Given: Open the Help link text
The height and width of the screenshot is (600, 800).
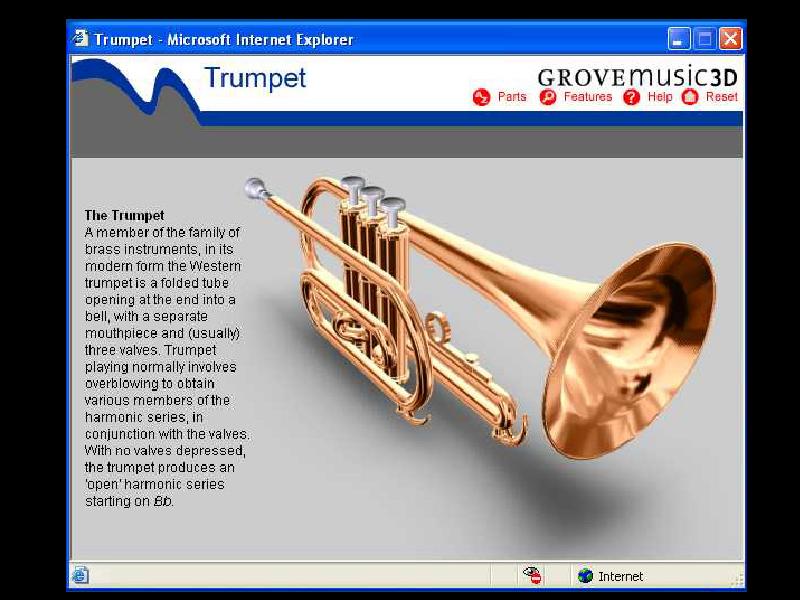Looking at the screenshot, I should click(660, 96).
